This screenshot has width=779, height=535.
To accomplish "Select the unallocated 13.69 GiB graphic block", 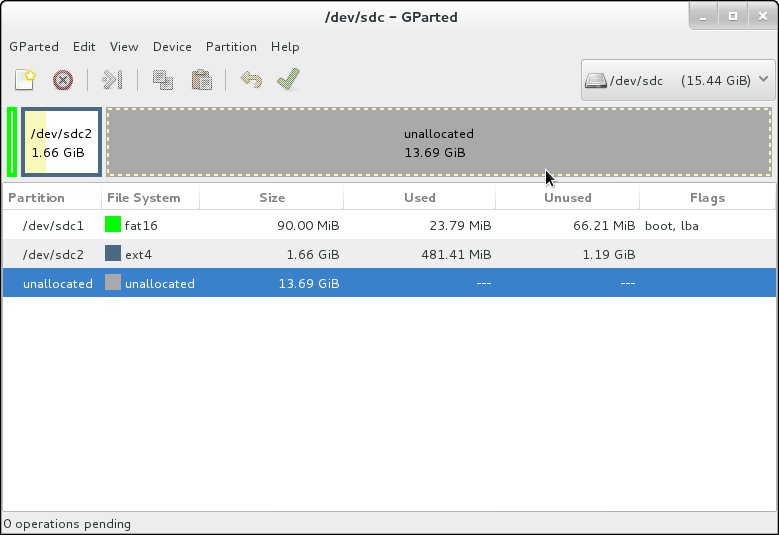I will pyautogui.click(x=439, y=142).
